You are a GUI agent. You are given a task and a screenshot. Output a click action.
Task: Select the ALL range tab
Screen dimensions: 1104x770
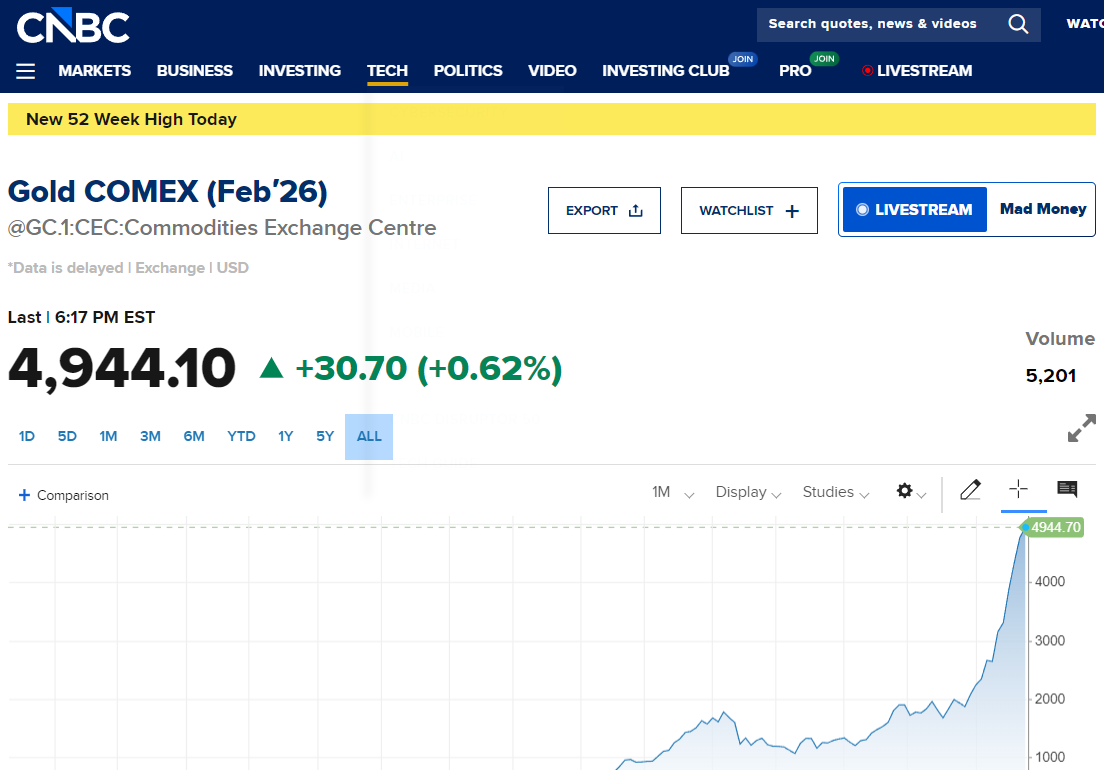(x=369, y=436)
